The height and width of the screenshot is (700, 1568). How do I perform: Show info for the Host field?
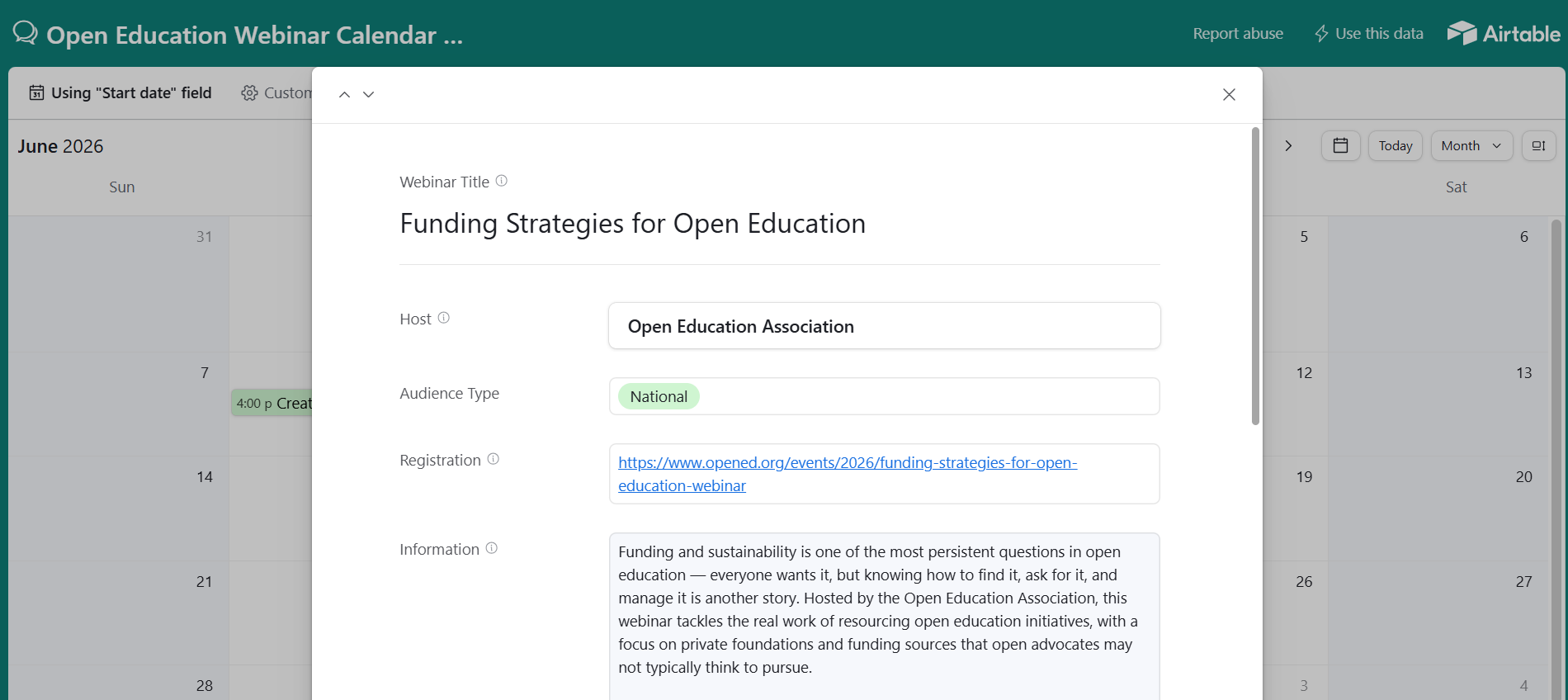click(x=444, y=318)
